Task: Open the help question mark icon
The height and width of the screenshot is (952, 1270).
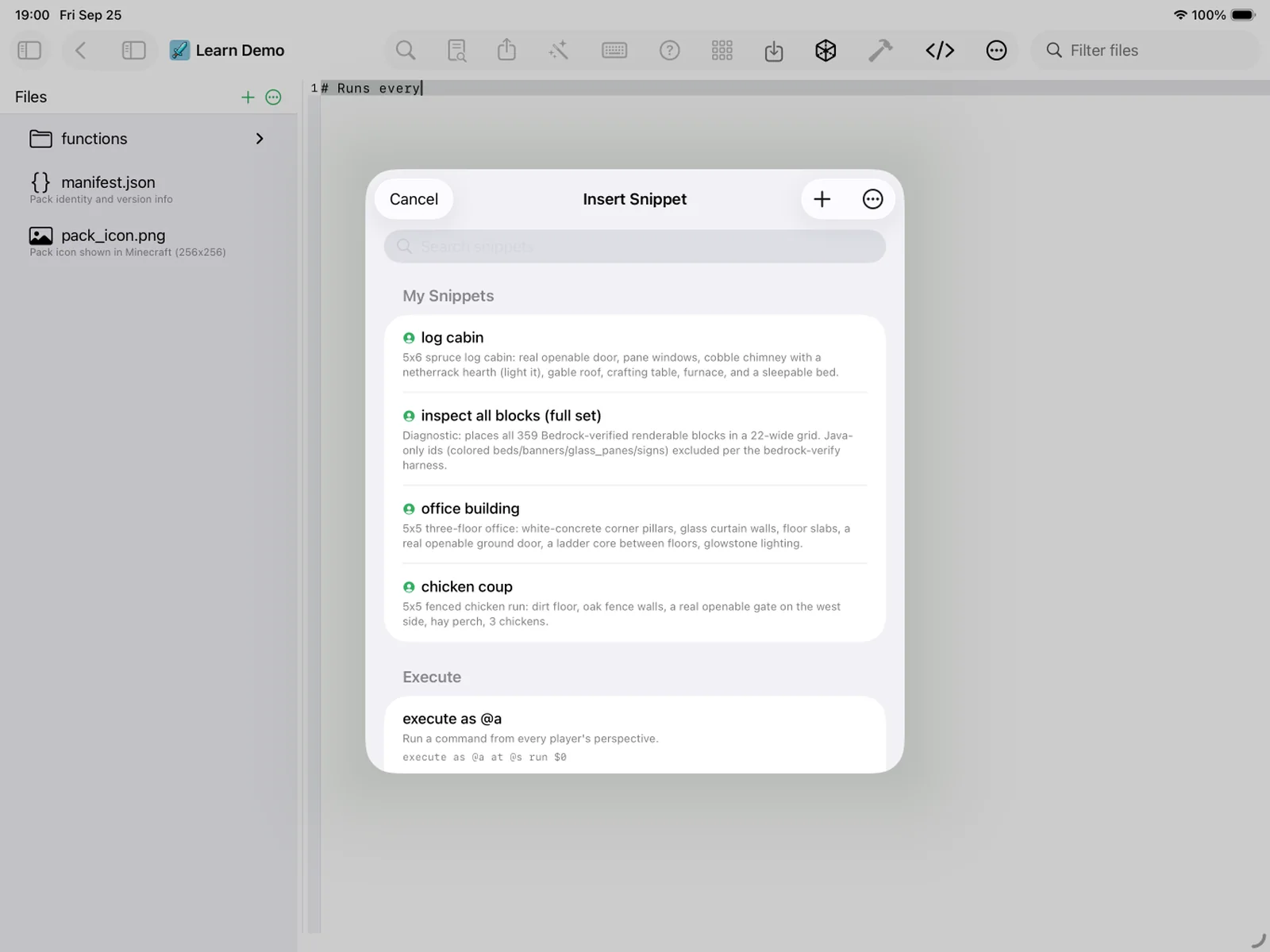Action: [x=670, y=51]
